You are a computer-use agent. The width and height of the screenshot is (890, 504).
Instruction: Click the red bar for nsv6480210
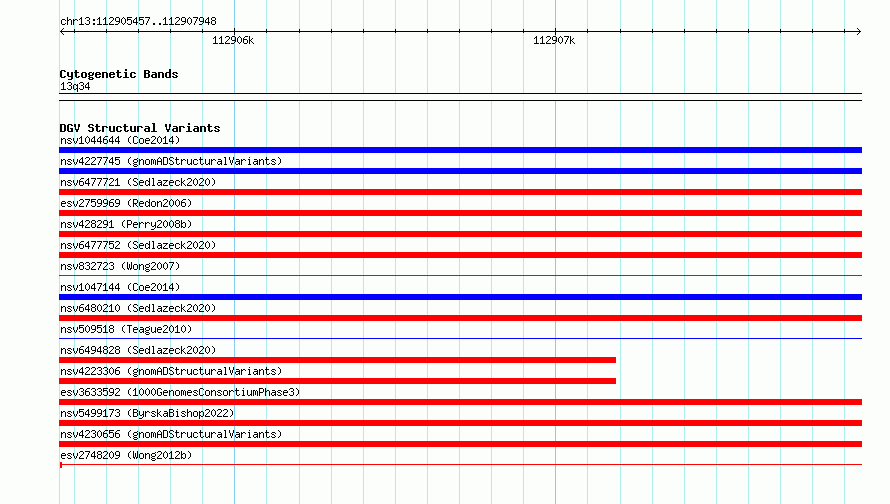(460, 318)
